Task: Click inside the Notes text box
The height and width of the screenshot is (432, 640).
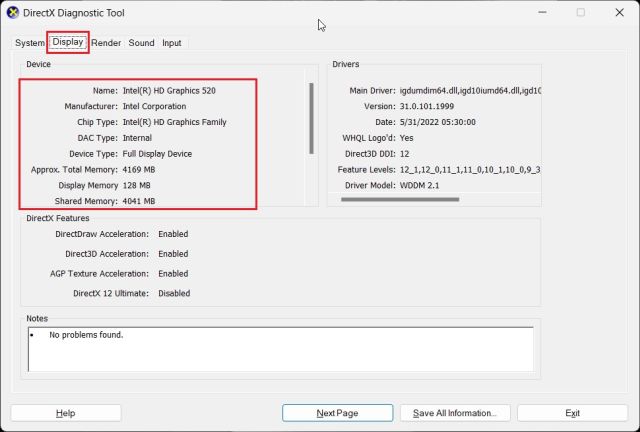Action: (281, 350)
